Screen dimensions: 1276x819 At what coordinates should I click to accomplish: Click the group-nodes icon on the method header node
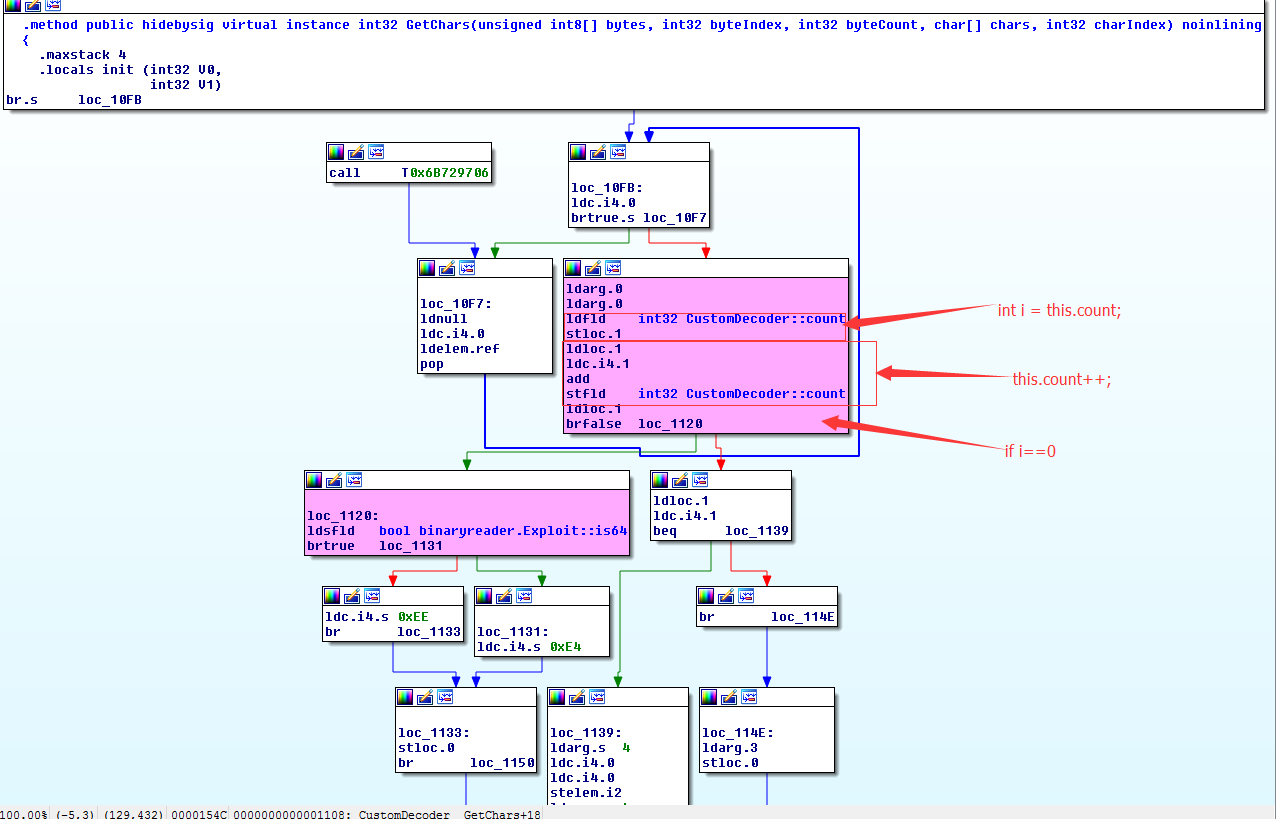point(51,6)
